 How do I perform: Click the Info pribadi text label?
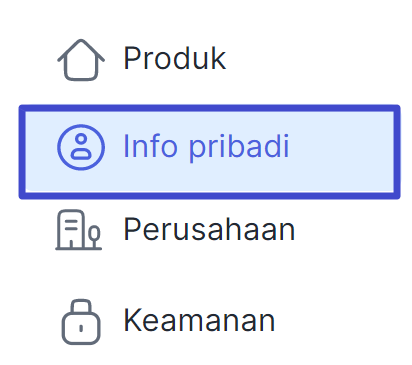tap(206, 147)
